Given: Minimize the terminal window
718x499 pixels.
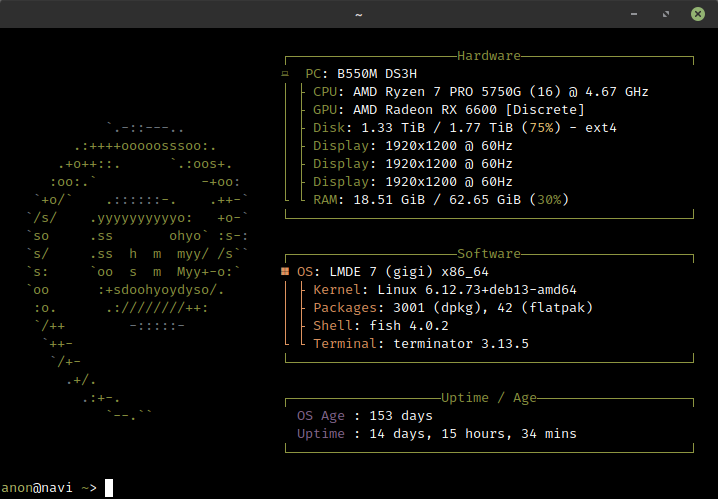Looking at the screenshot, I should coord(634,14).
